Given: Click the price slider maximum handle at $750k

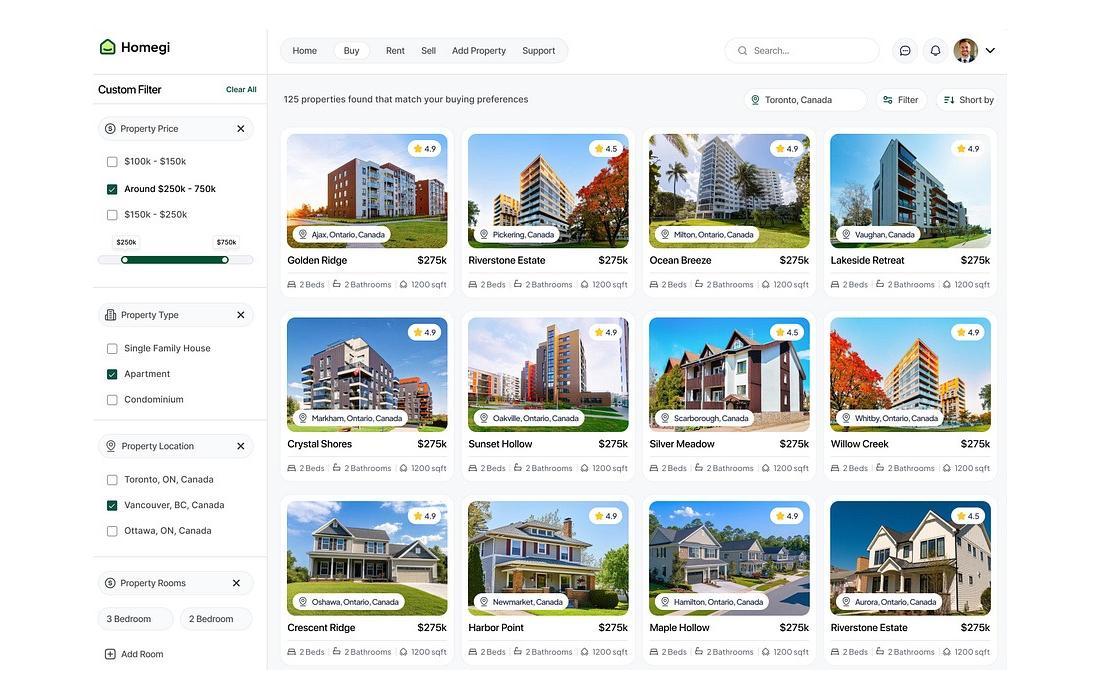Looking at the screenshot, I should tap(225, 260).
